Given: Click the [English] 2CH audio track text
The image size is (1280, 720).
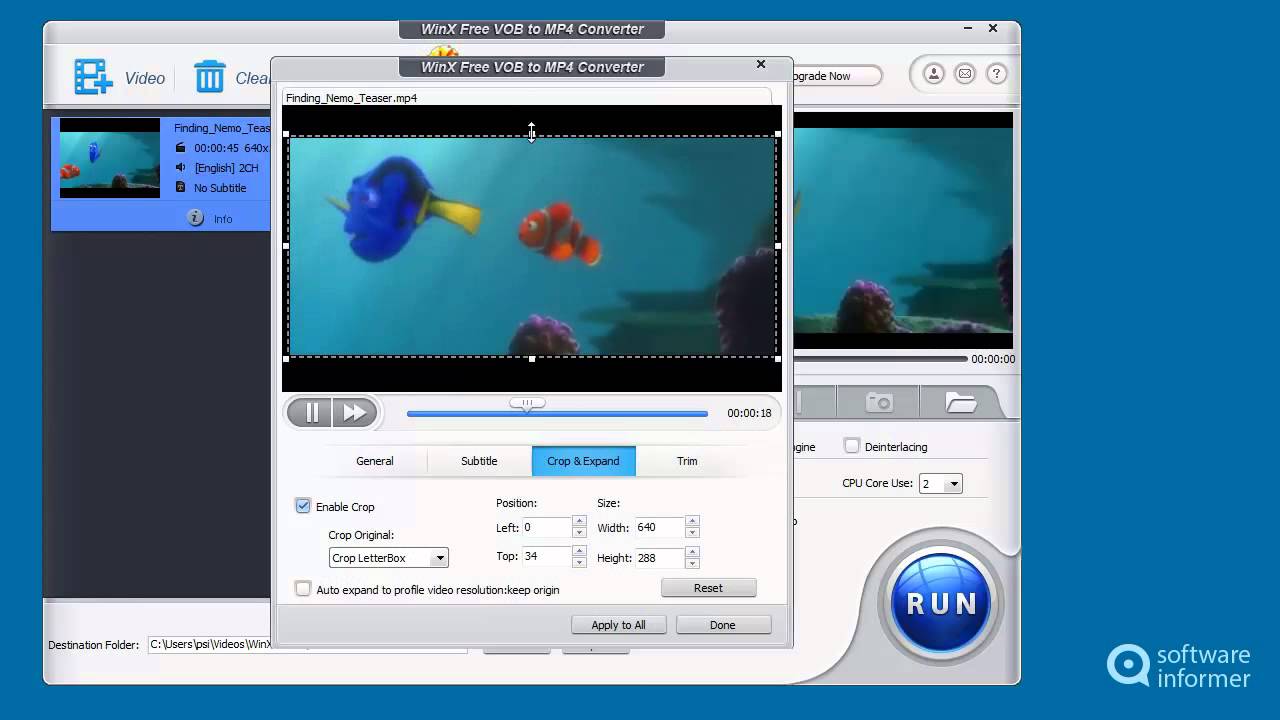Looking at the screenshot, I should [227, 168].
